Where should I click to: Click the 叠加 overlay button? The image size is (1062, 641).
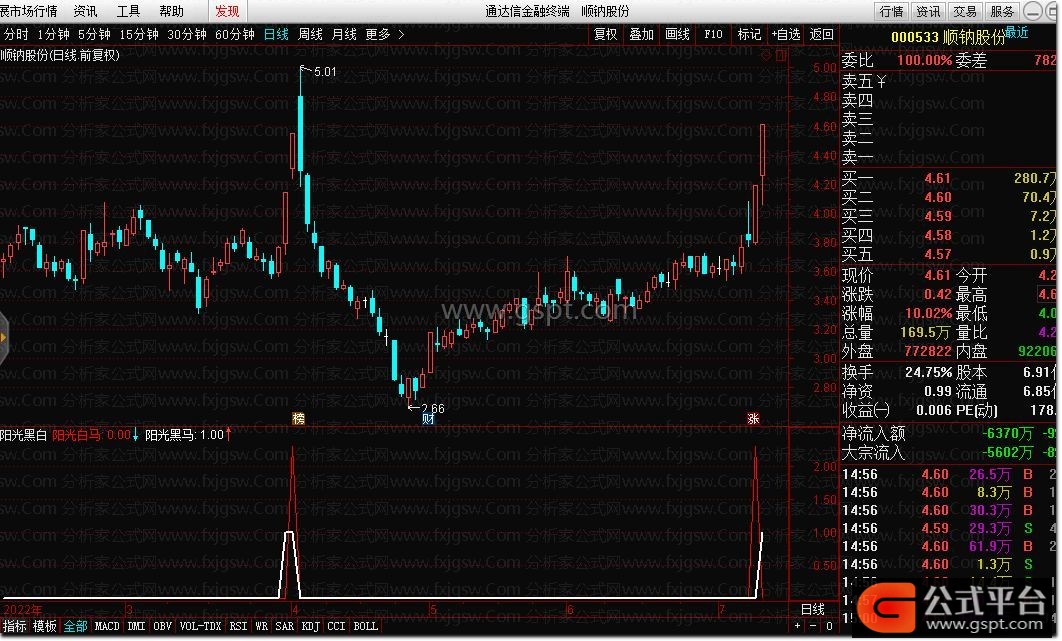click(x=641, y=34)
